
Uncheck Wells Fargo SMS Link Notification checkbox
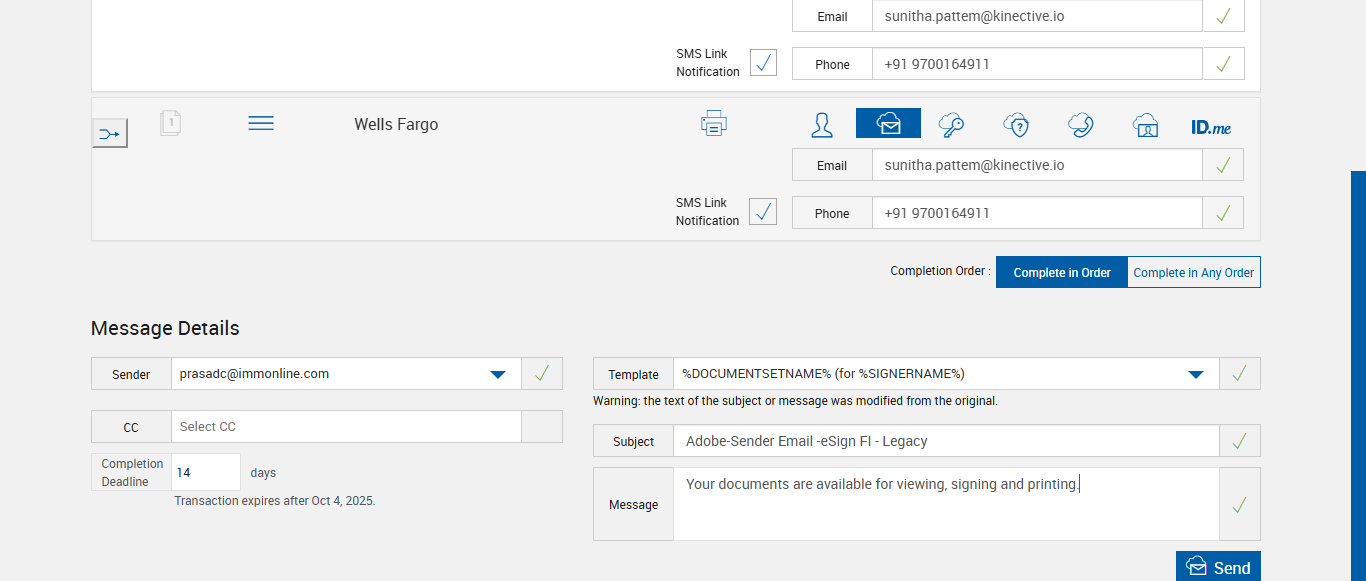tap(763, 212)
